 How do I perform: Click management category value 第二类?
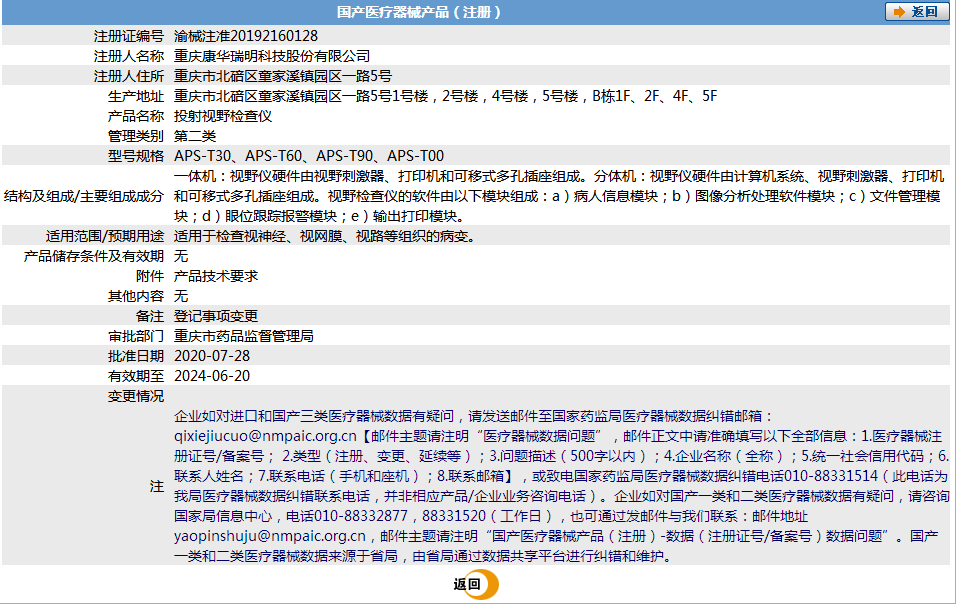194,136
